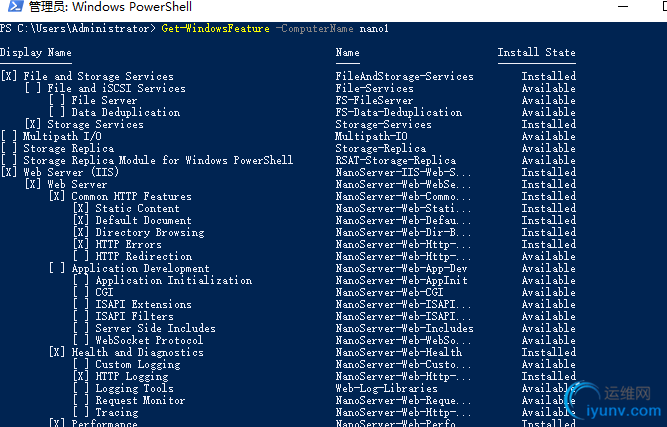Click the 'Storage Replica' display name
The image size is (667, 427).
(68, 148)
